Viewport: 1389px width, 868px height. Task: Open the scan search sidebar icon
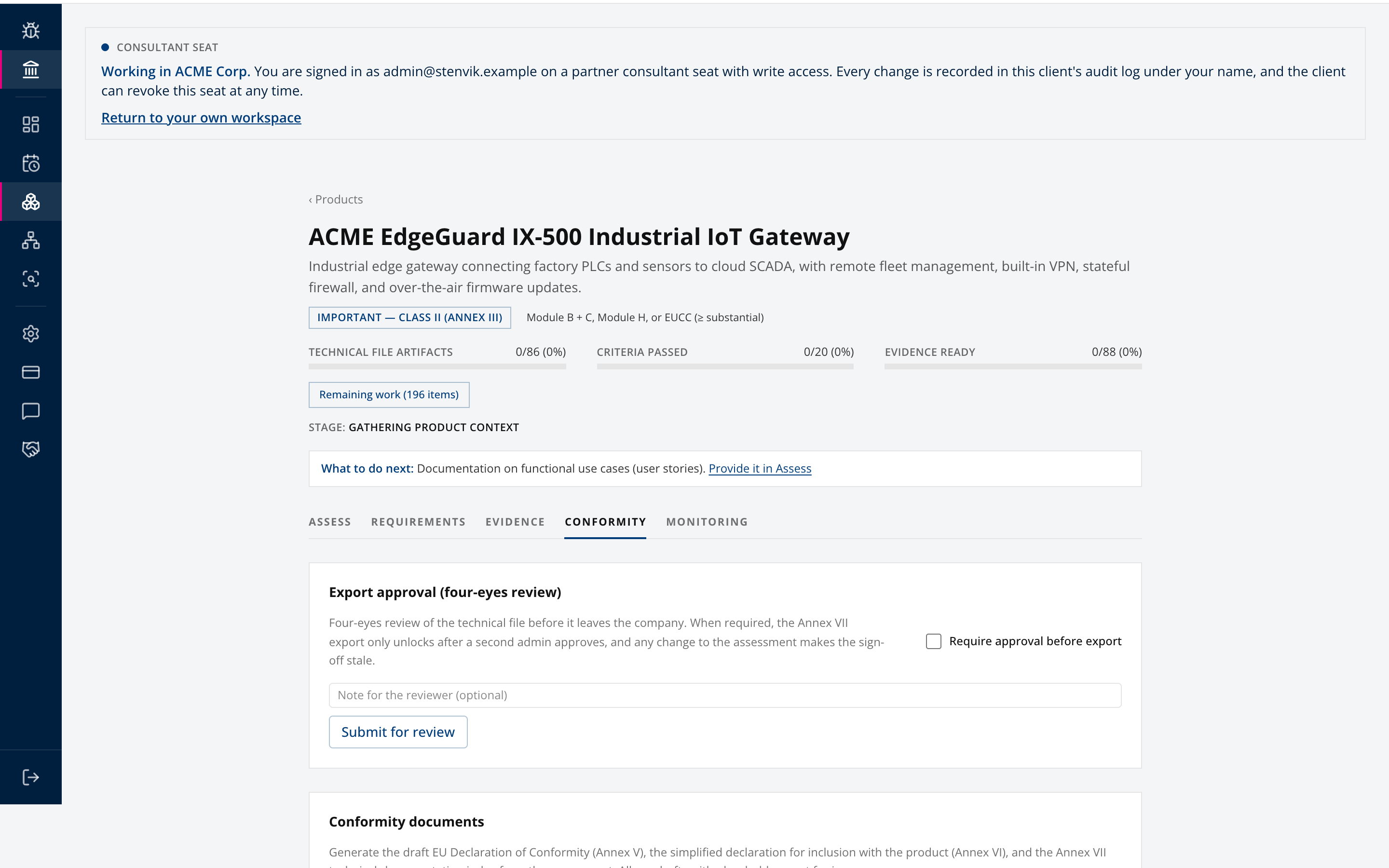(x=30, y=278)
